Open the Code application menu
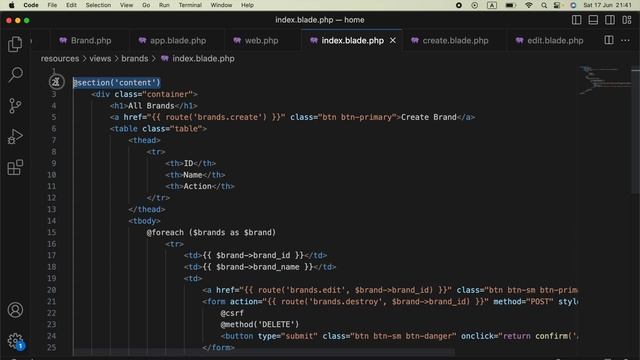This screenshot has height=360, width=640. pos(31,5)
